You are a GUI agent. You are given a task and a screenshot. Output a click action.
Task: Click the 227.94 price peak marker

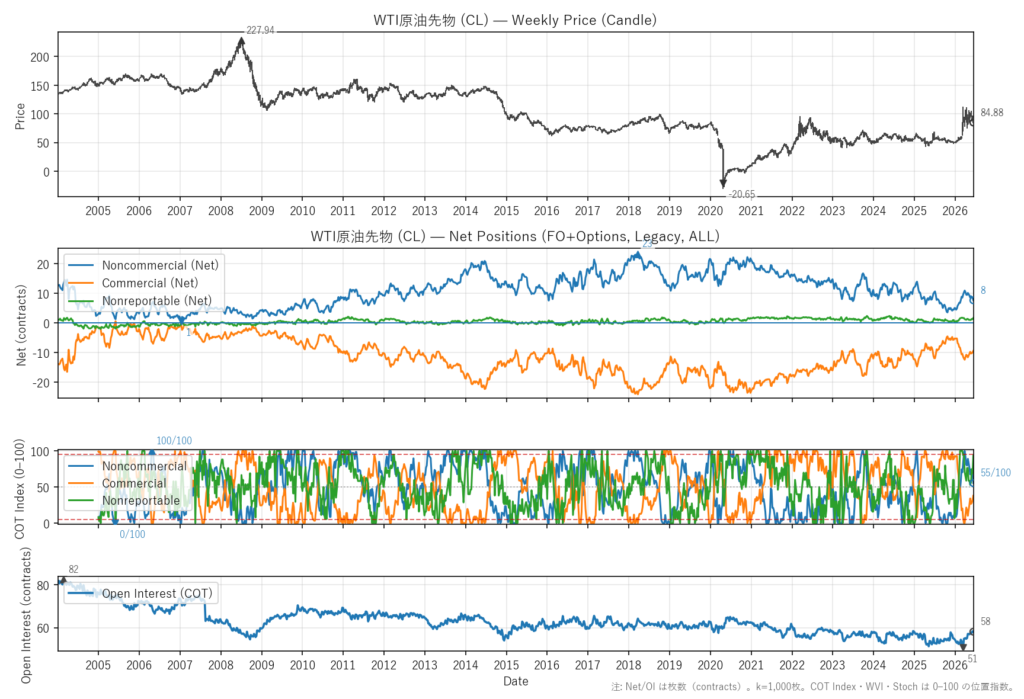[x=260, y=30]
